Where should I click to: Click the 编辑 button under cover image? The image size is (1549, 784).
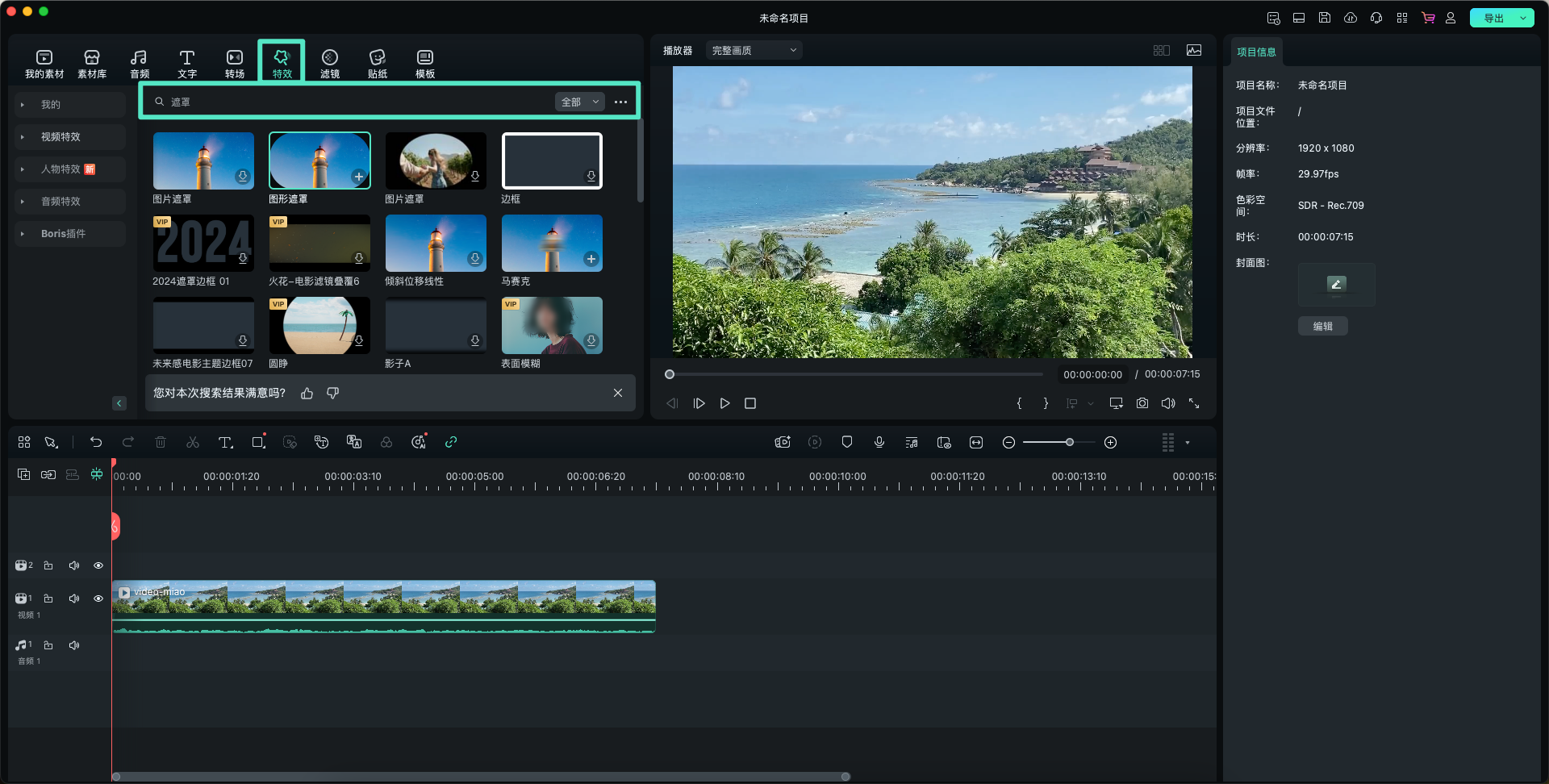1322,327
